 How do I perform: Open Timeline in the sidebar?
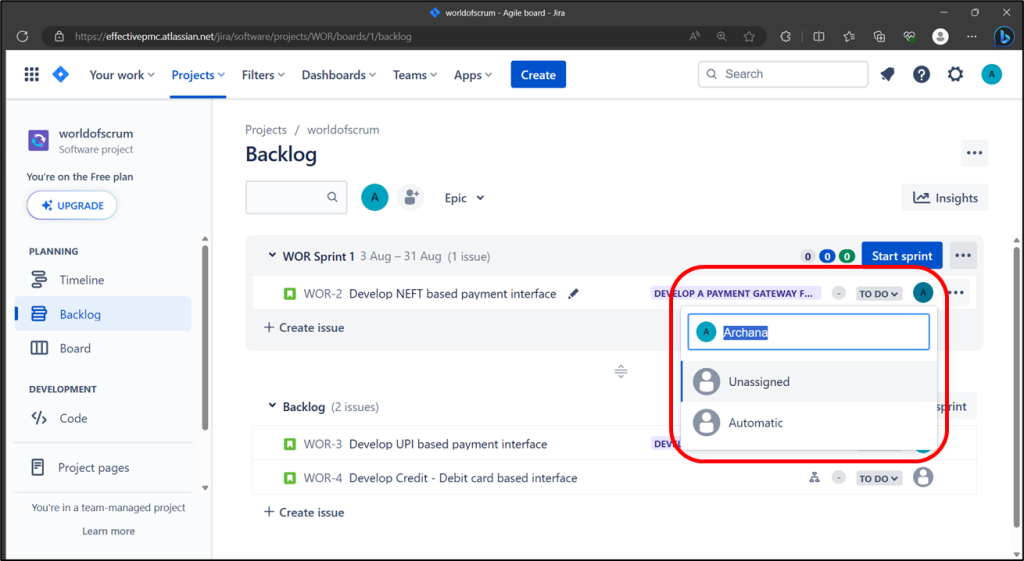pos(103,280)
